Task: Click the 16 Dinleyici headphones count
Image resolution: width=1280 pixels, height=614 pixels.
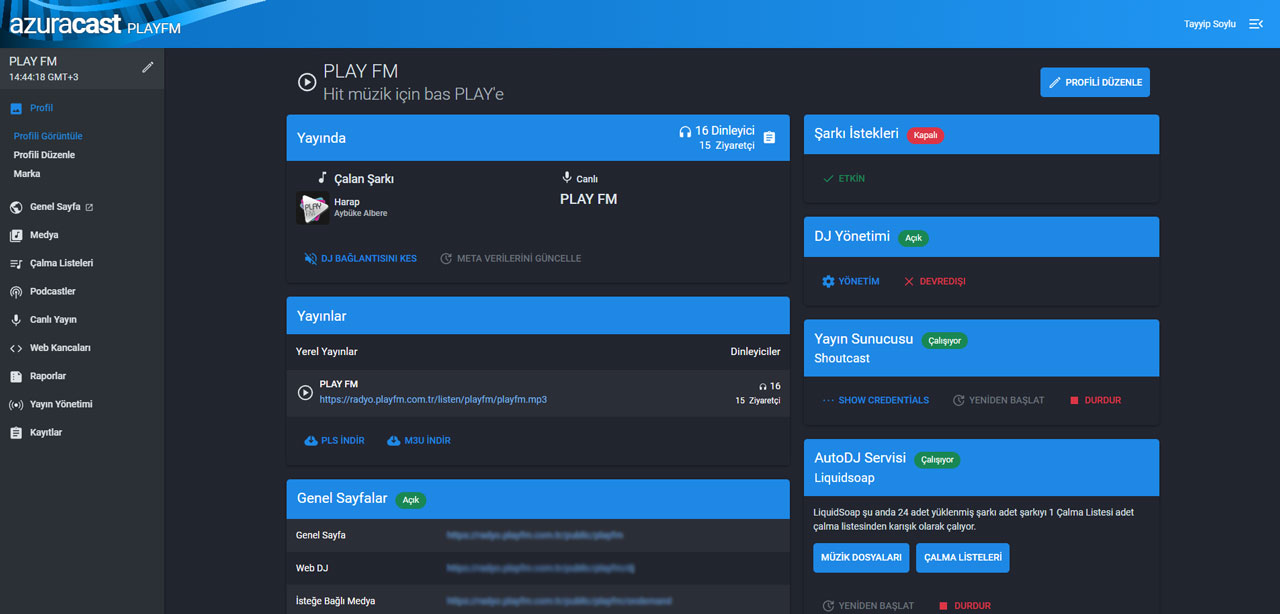Action: click(716, 131)
